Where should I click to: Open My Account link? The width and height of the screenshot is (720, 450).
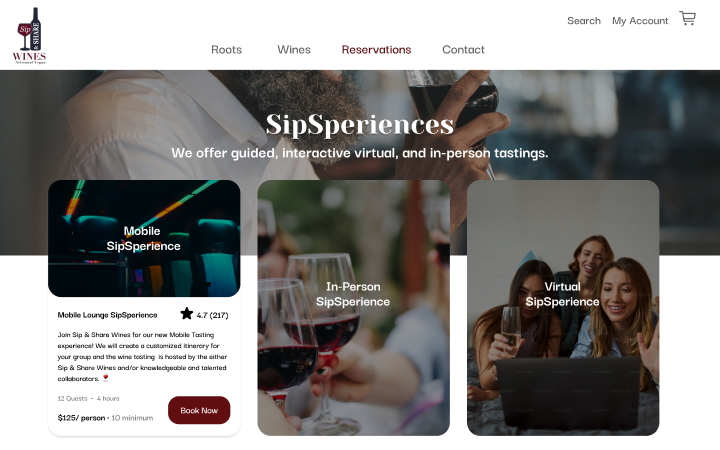tap(640, 21)
